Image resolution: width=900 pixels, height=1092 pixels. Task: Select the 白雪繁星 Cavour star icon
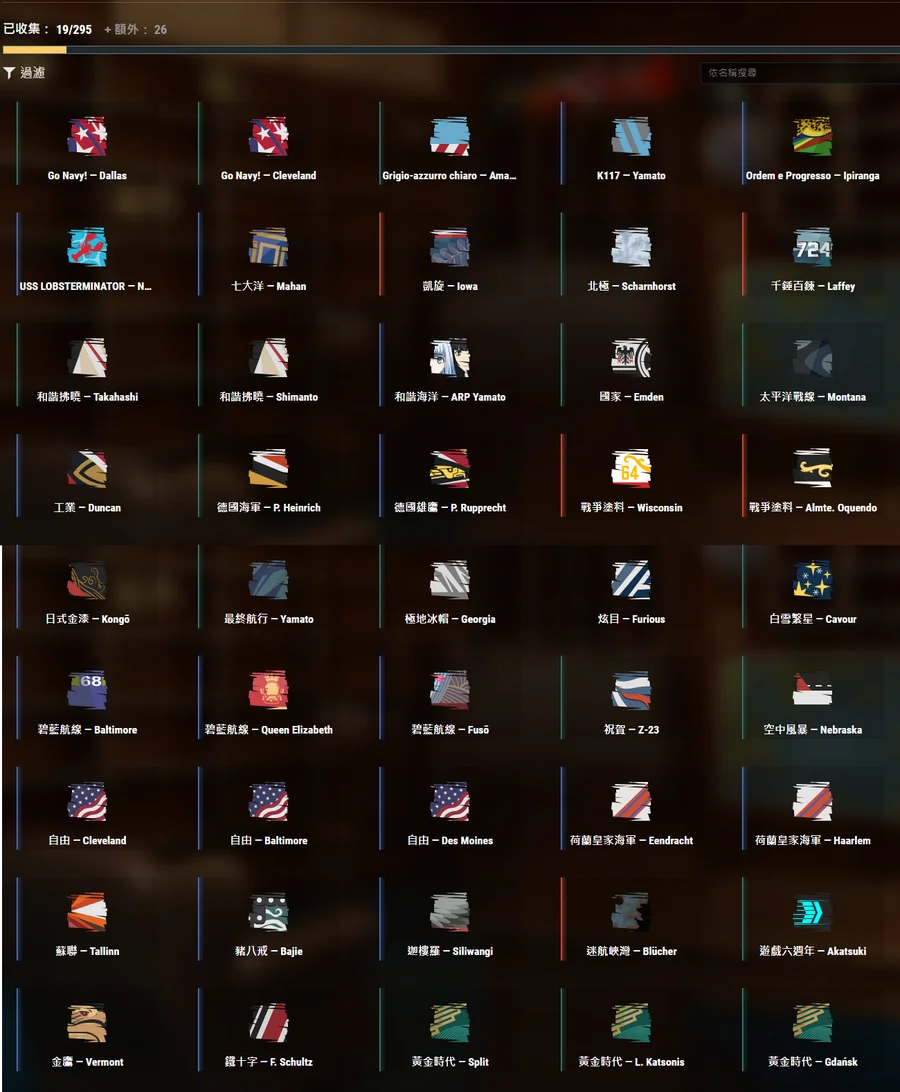[812, 580]
